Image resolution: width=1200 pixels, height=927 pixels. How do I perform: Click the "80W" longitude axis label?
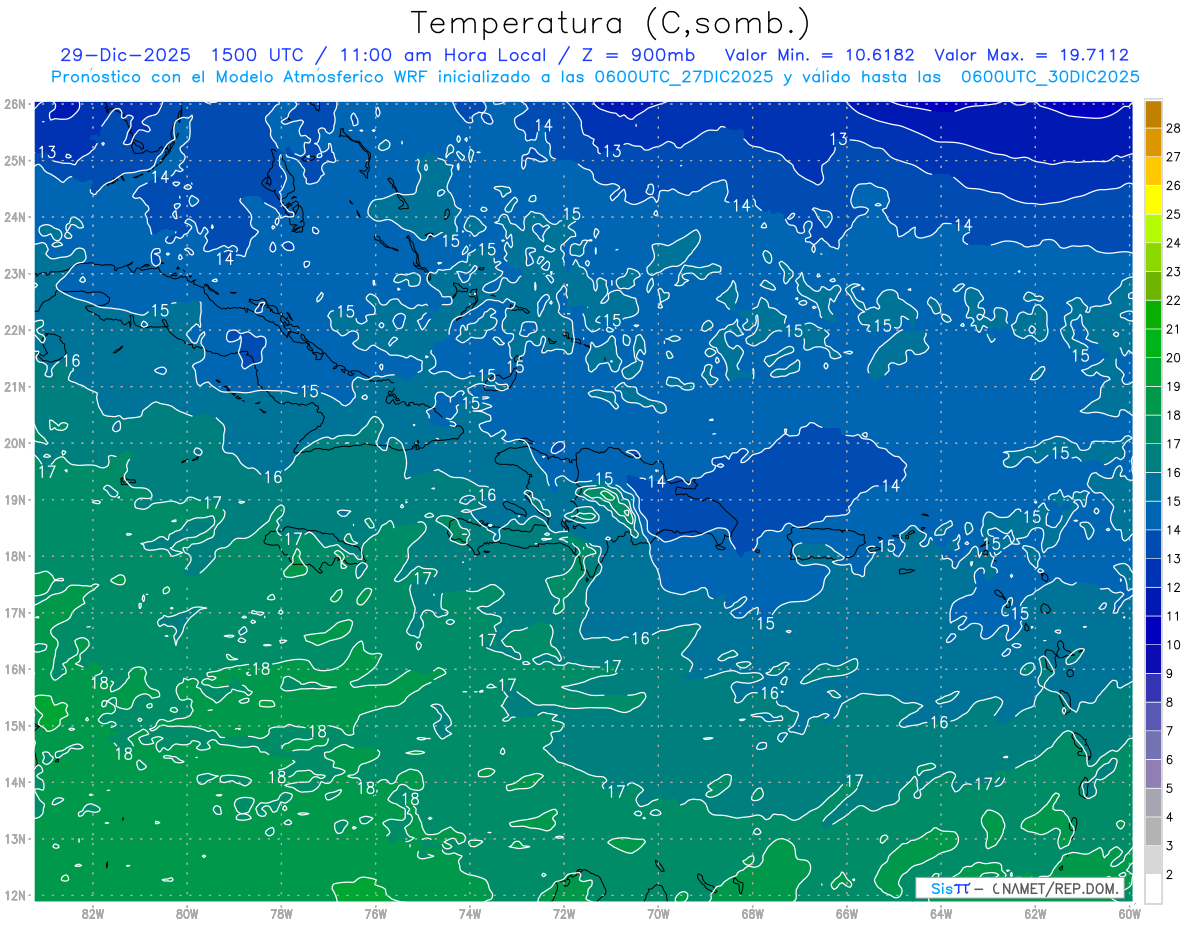(x=187, y=913)
